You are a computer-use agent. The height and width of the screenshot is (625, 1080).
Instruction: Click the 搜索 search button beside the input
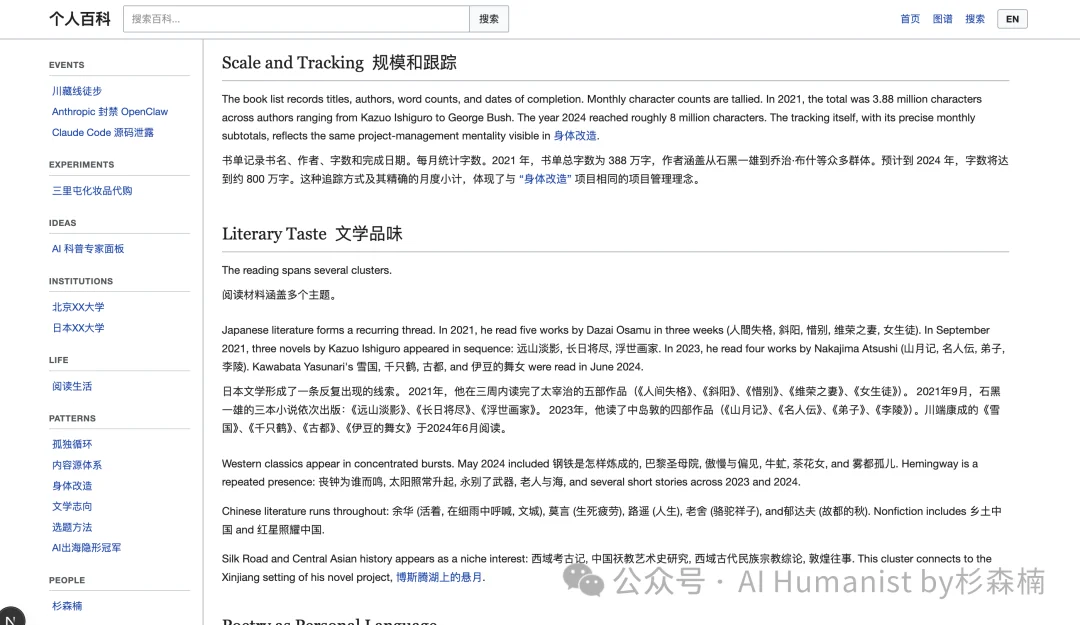click(488, 18)
